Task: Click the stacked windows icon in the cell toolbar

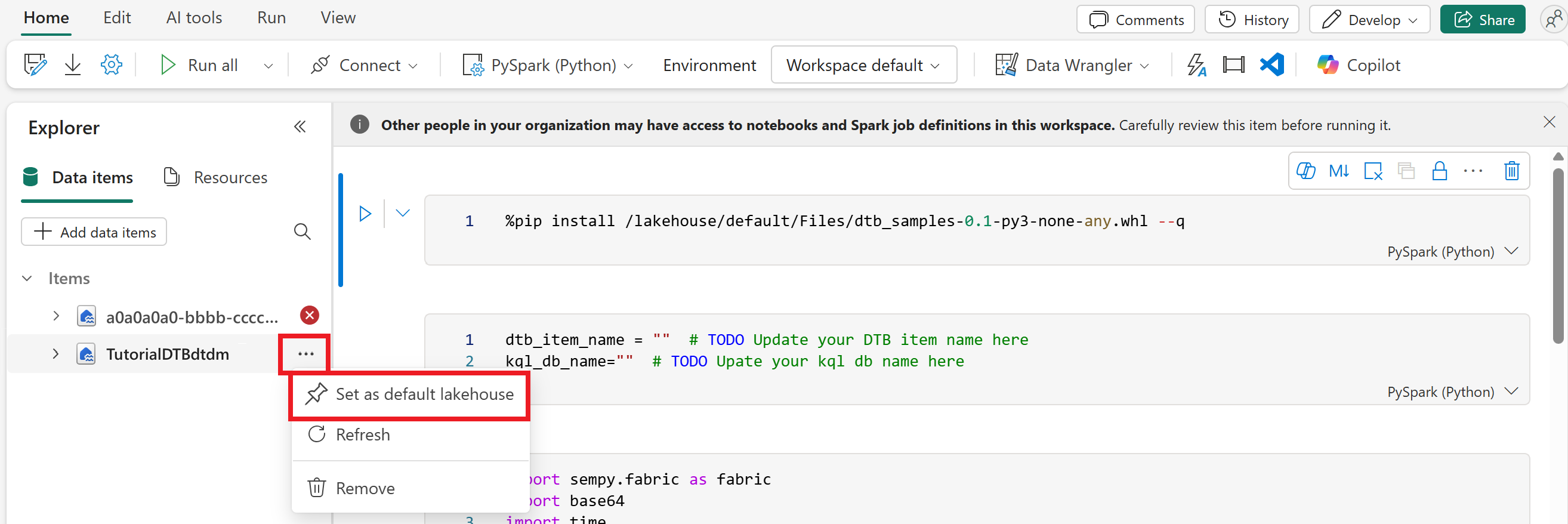Action: [1406, 171]
